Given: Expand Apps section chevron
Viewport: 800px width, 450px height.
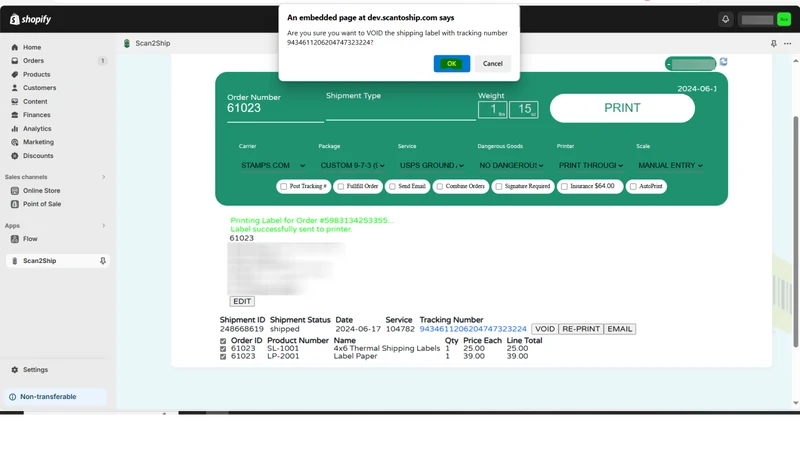Looking at the screenshot, I should (104, 226).
